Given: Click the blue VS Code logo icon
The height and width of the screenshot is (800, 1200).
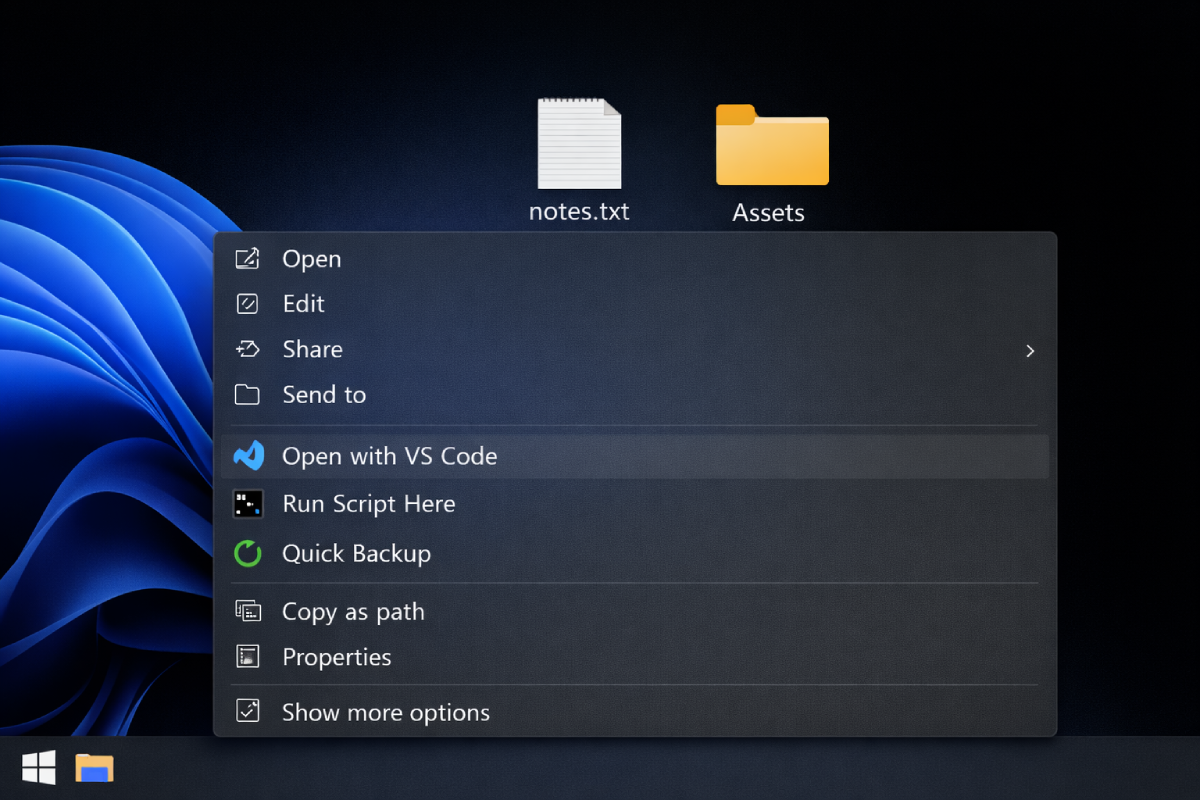Looking at the screenshot, I should 248,456.
